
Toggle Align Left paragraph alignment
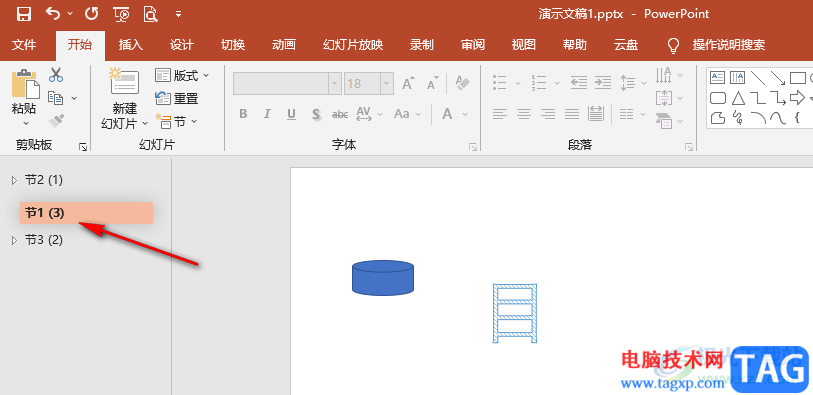pyautogui.click(x=500, y=114)
